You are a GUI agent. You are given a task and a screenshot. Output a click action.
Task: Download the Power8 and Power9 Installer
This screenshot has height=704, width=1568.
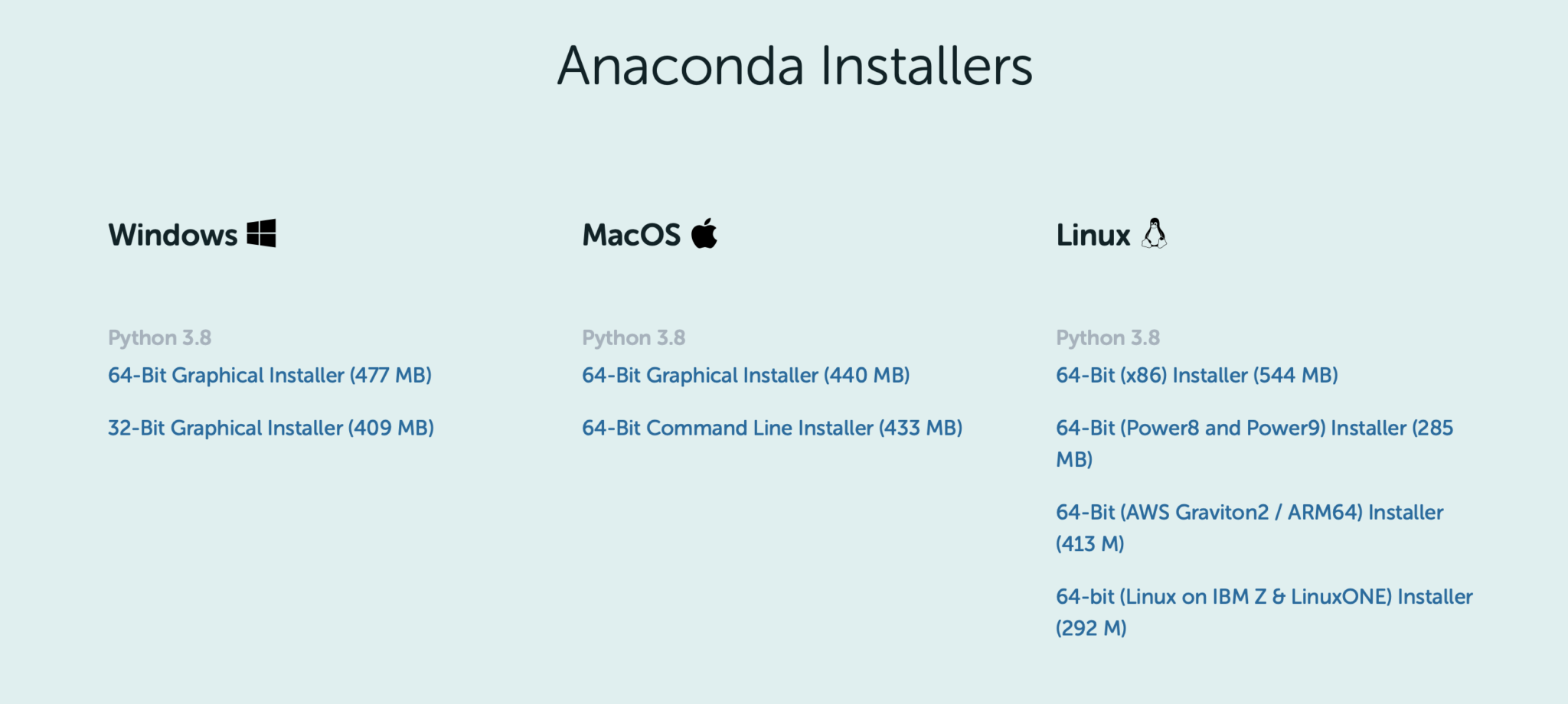pos(1253,428)
